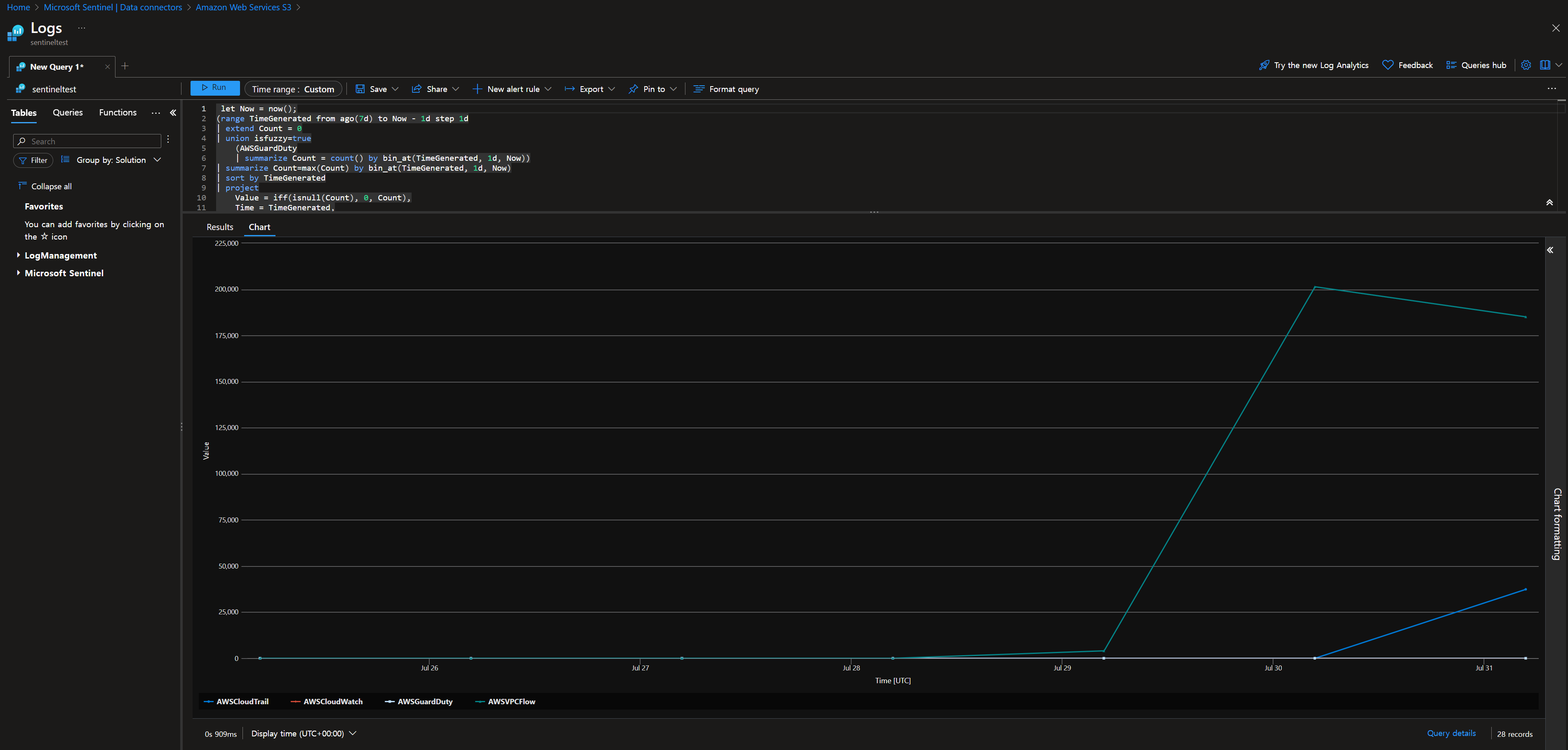
Task: Click the AWSCloudTrail Jul 31 data point
Action: (x=1526, y=589)
